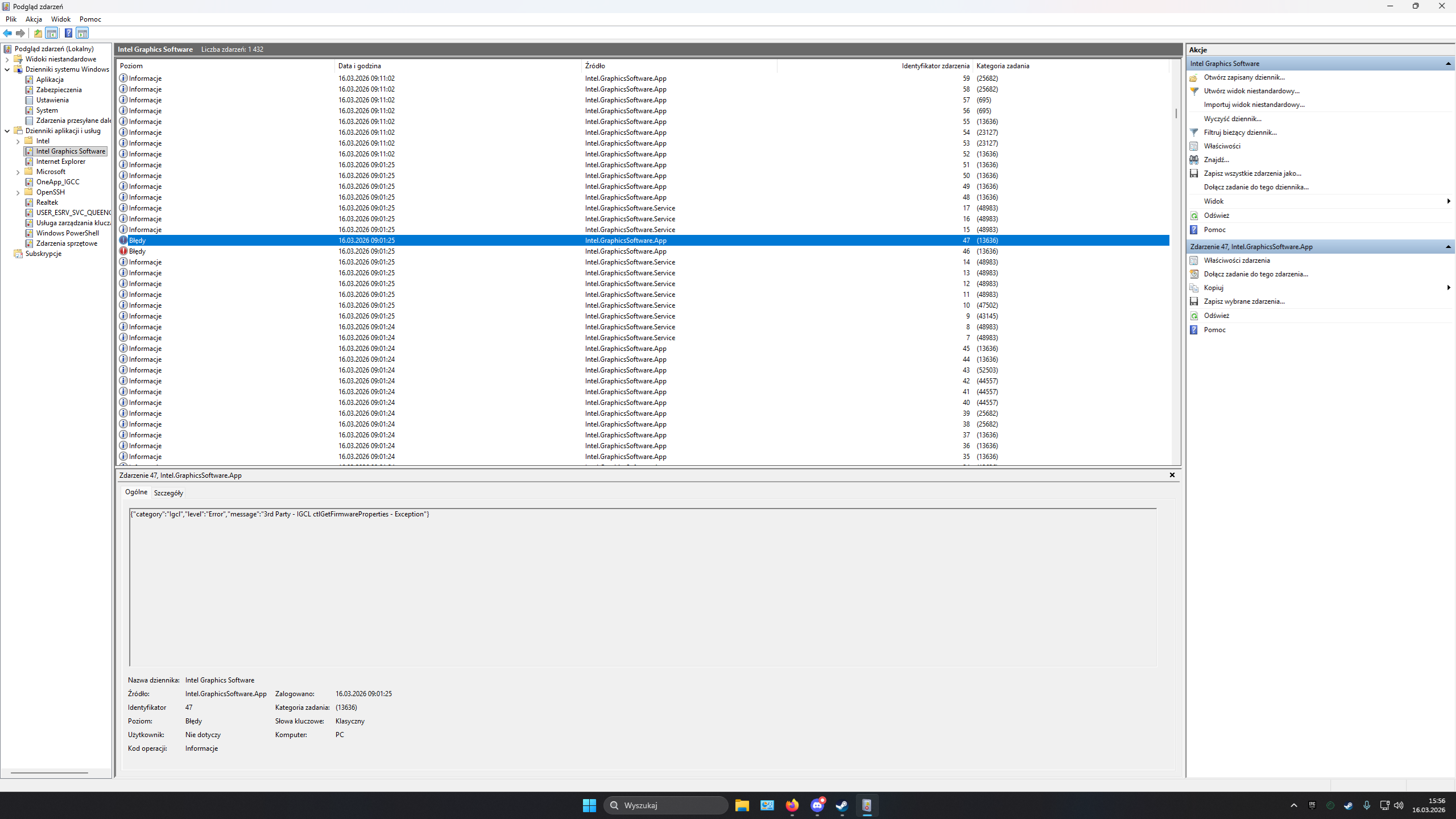
Task: Expand the Widoki niestandardowe tree node
Action: click(7, 59)
